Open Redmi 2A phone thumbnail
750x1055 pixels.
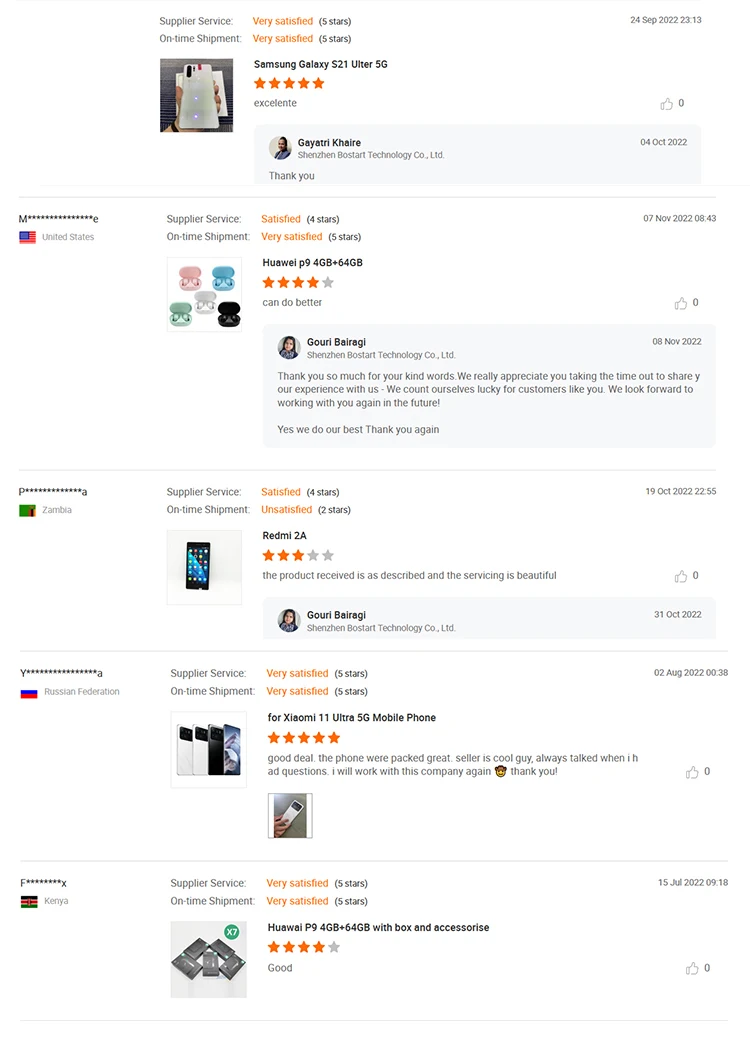coord(204,567)
